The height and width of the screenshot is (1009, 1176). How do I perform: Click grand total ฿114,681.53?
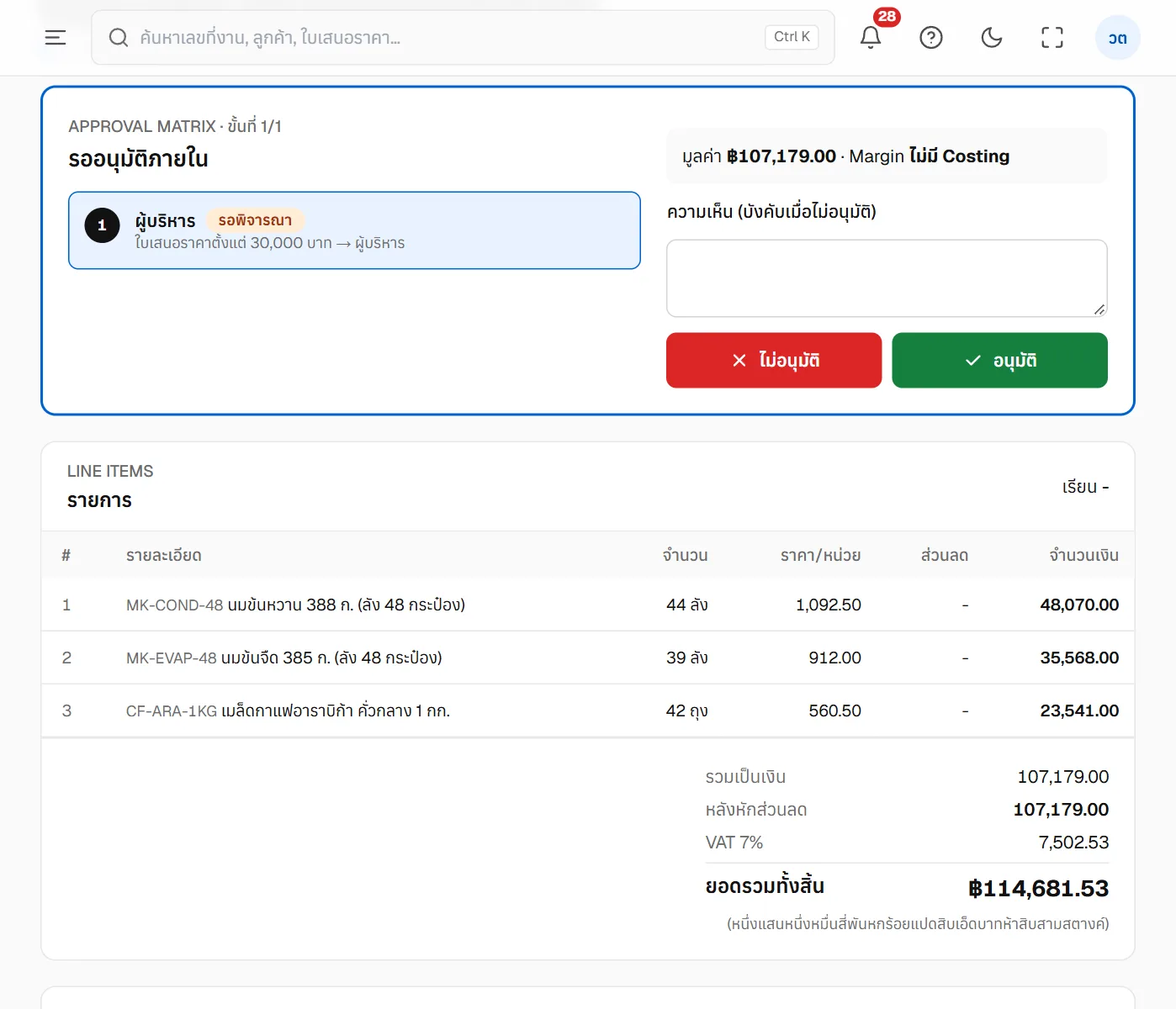click(1038, 888)
